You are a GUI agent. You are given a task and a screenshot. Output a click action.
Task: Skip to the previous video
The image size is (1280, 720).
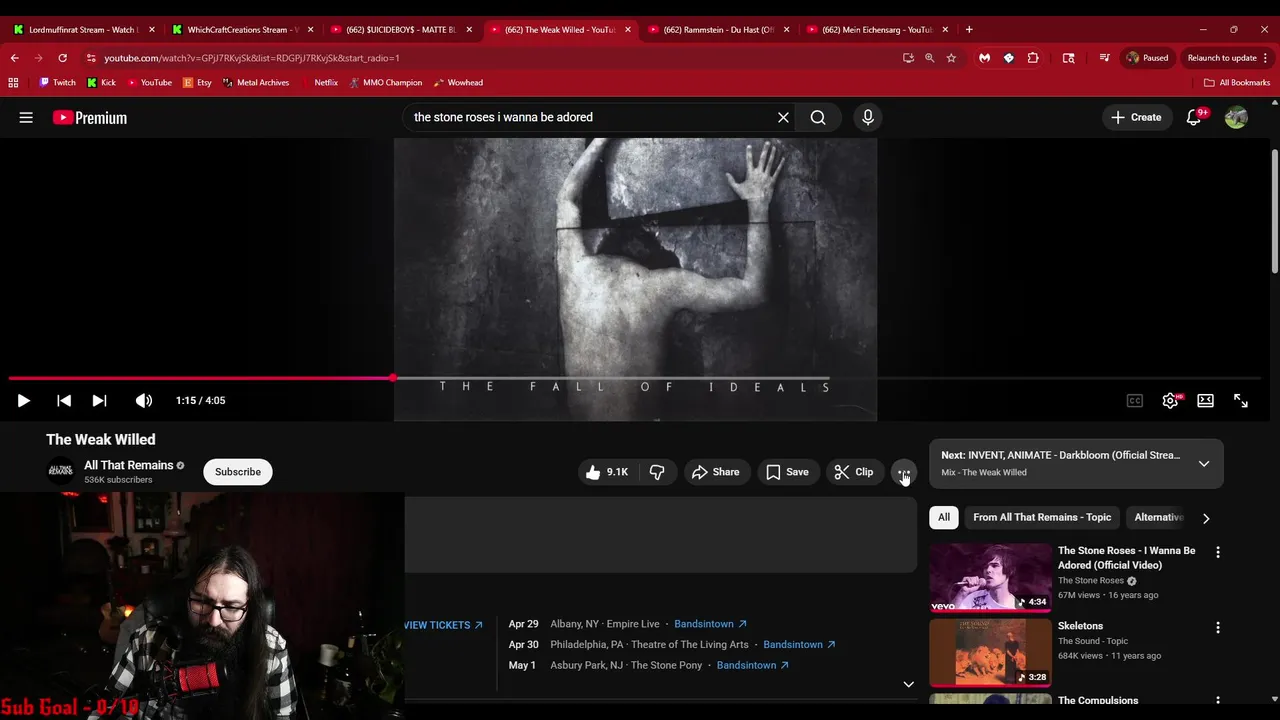[63, 400]
